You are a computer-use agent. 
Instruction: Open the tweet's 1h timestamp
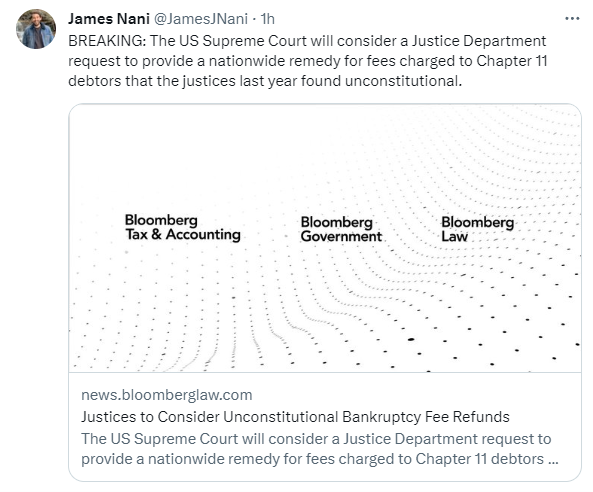click(268, 19)
